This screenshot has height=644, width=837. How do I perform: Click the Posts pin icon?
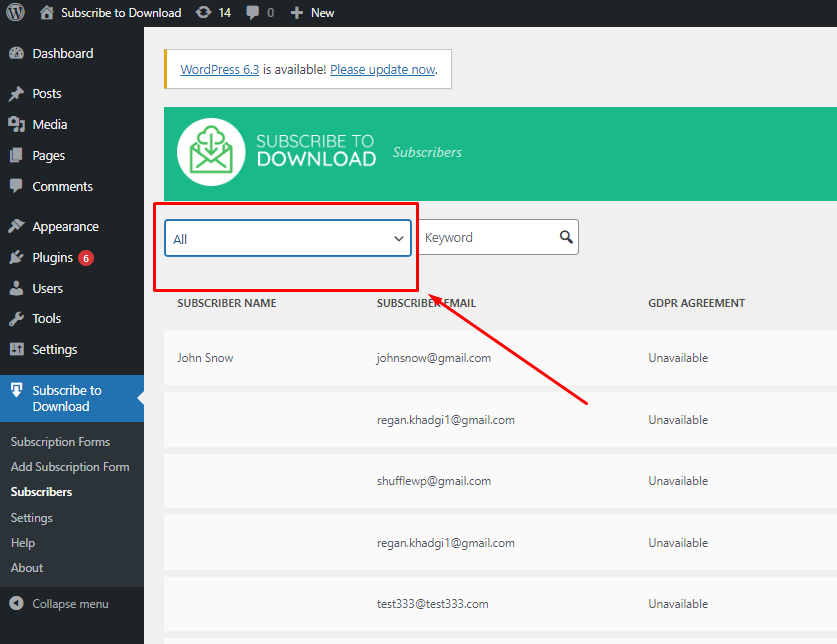17,93
